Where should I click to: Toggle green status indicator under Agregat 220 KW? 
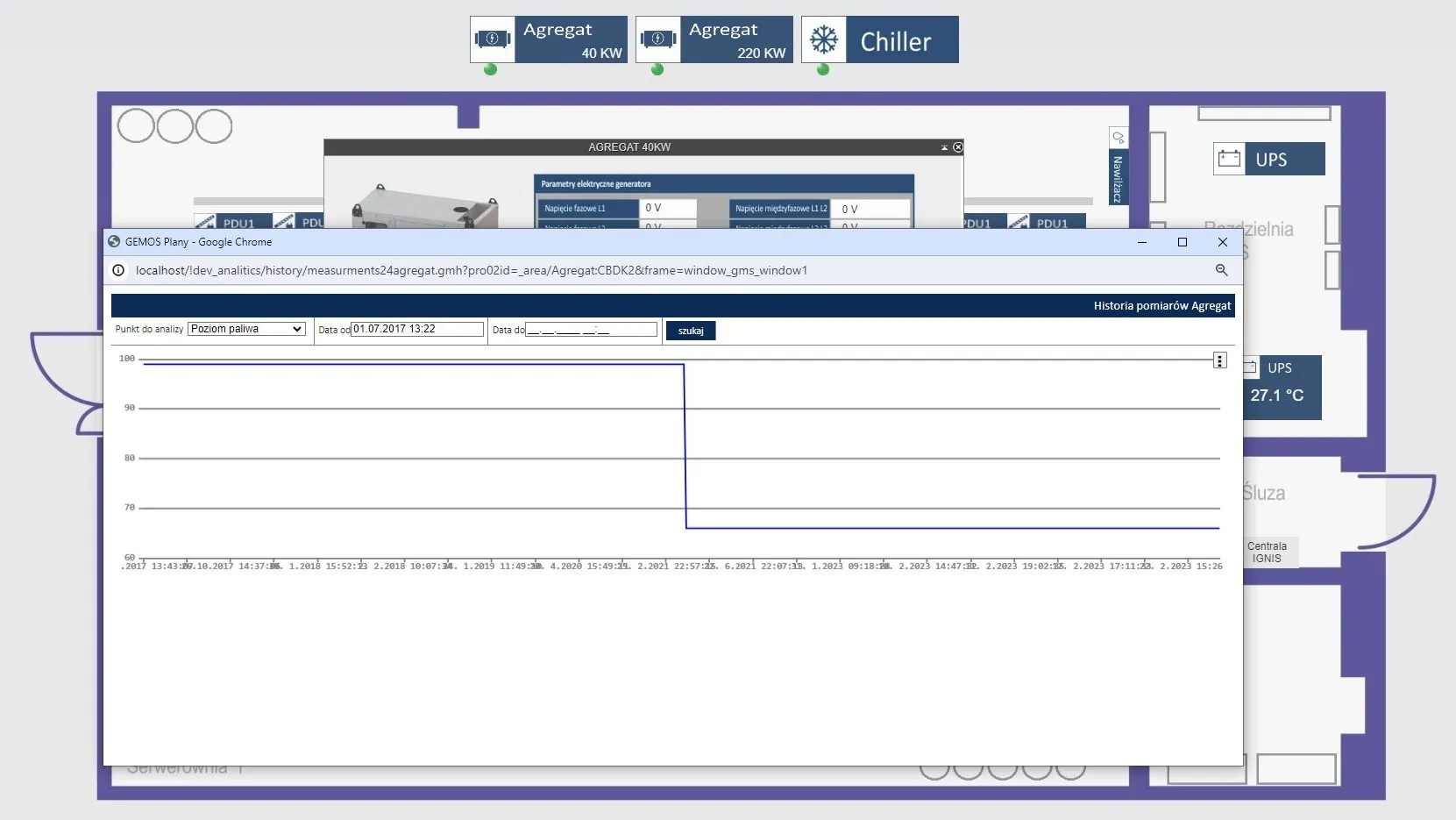click(x=657, y=70)
